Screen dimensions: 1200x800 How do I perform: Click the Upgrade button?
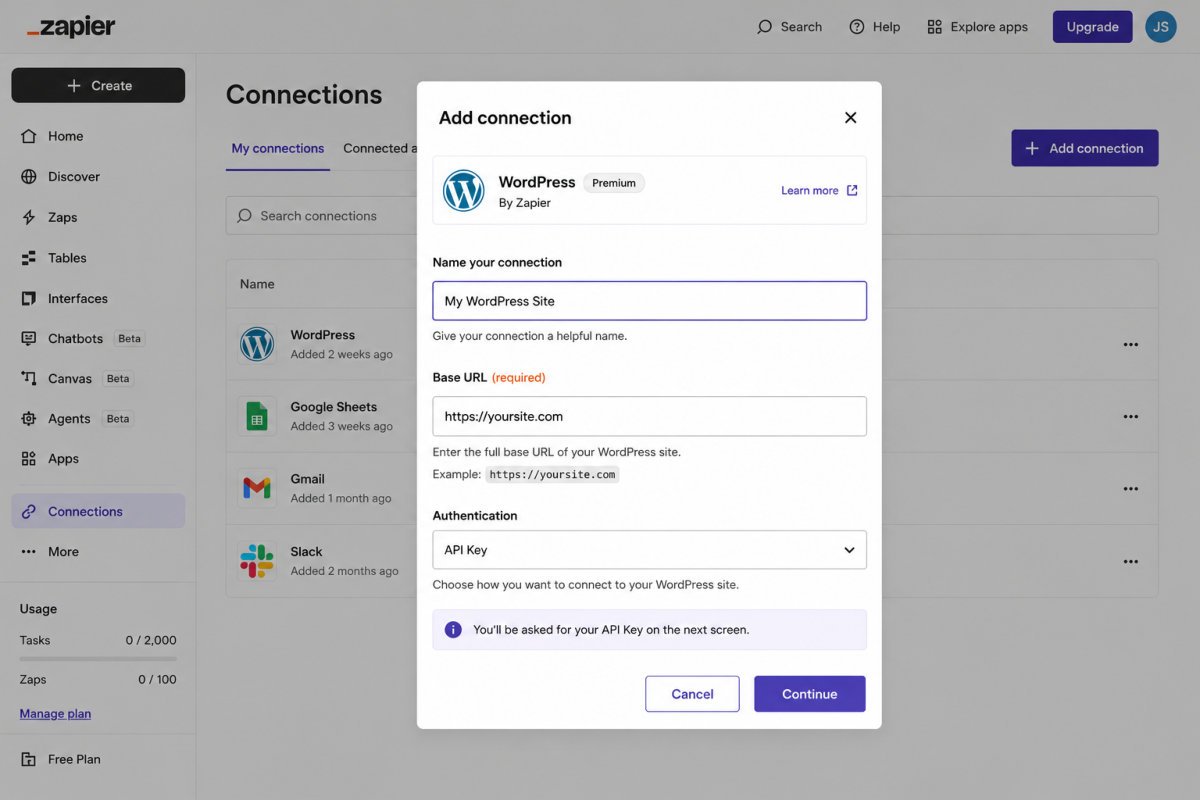click(x=1092, y=27)
